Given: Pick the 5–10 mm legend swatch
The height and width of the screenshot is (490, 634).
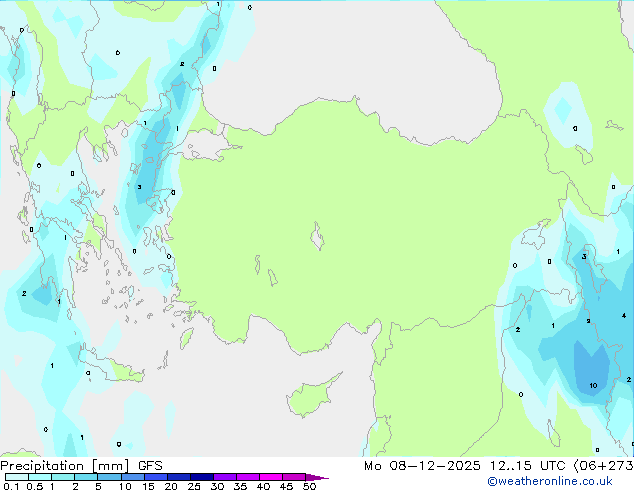Looking at the screenshot, I should coord(109,477).
